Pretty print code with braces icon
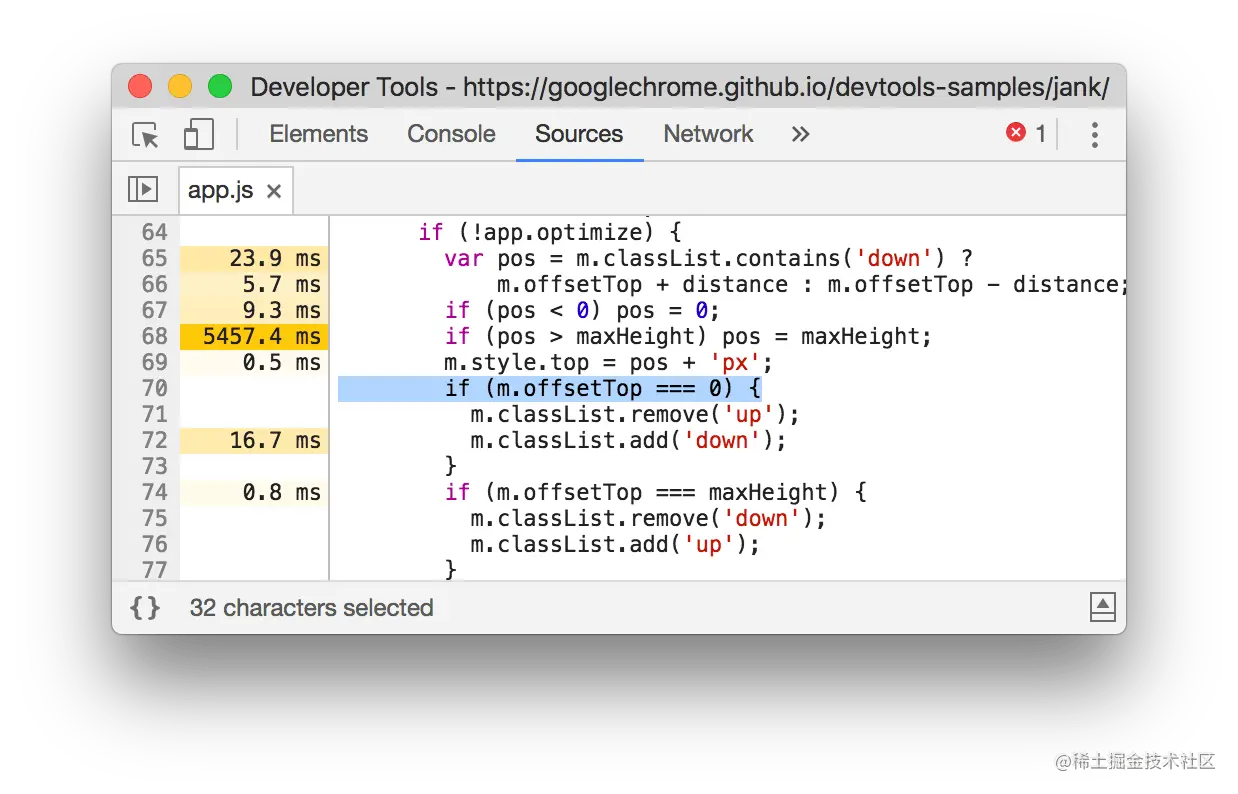 click(x=145, y=607)
